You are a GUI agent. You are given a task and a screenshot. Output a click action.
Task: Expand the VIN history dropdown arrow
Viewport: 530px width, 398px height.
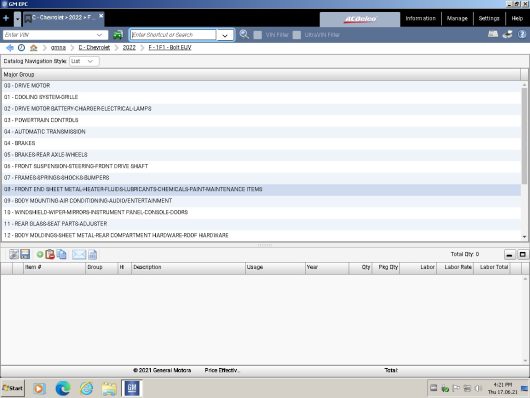[x=99, y=35]
